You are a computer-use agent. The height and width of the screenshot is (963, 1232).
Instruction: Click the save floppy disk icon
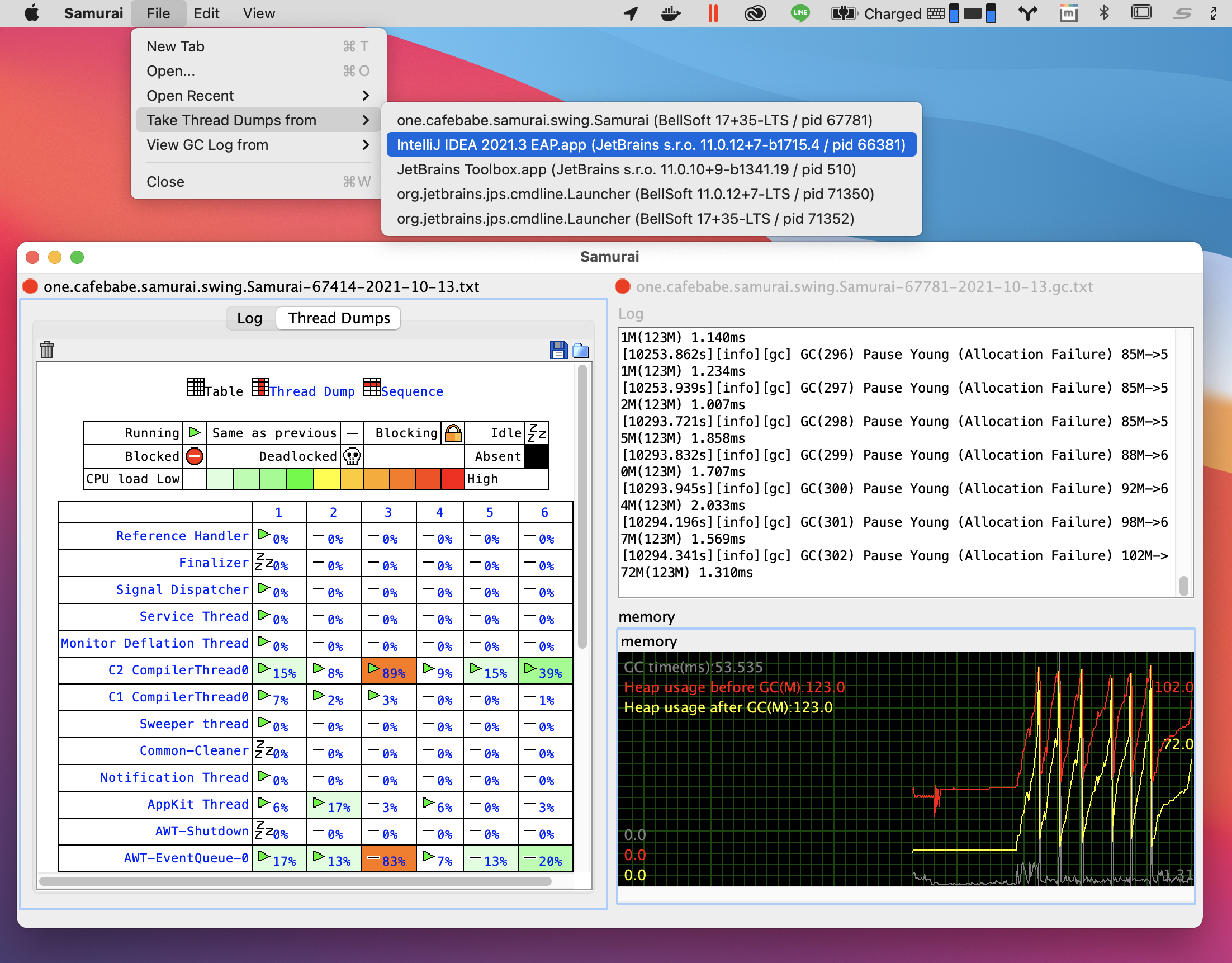click(x=558, y=350)
